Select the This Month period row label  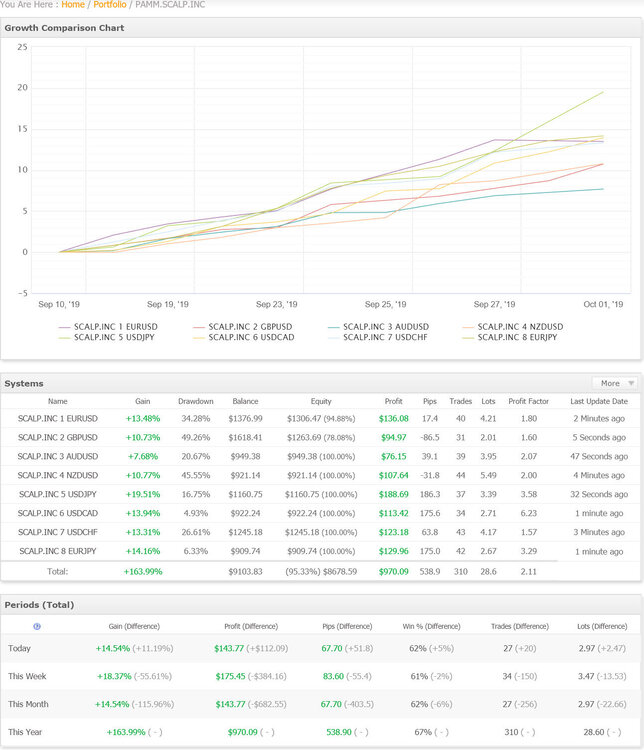point(28,704)
